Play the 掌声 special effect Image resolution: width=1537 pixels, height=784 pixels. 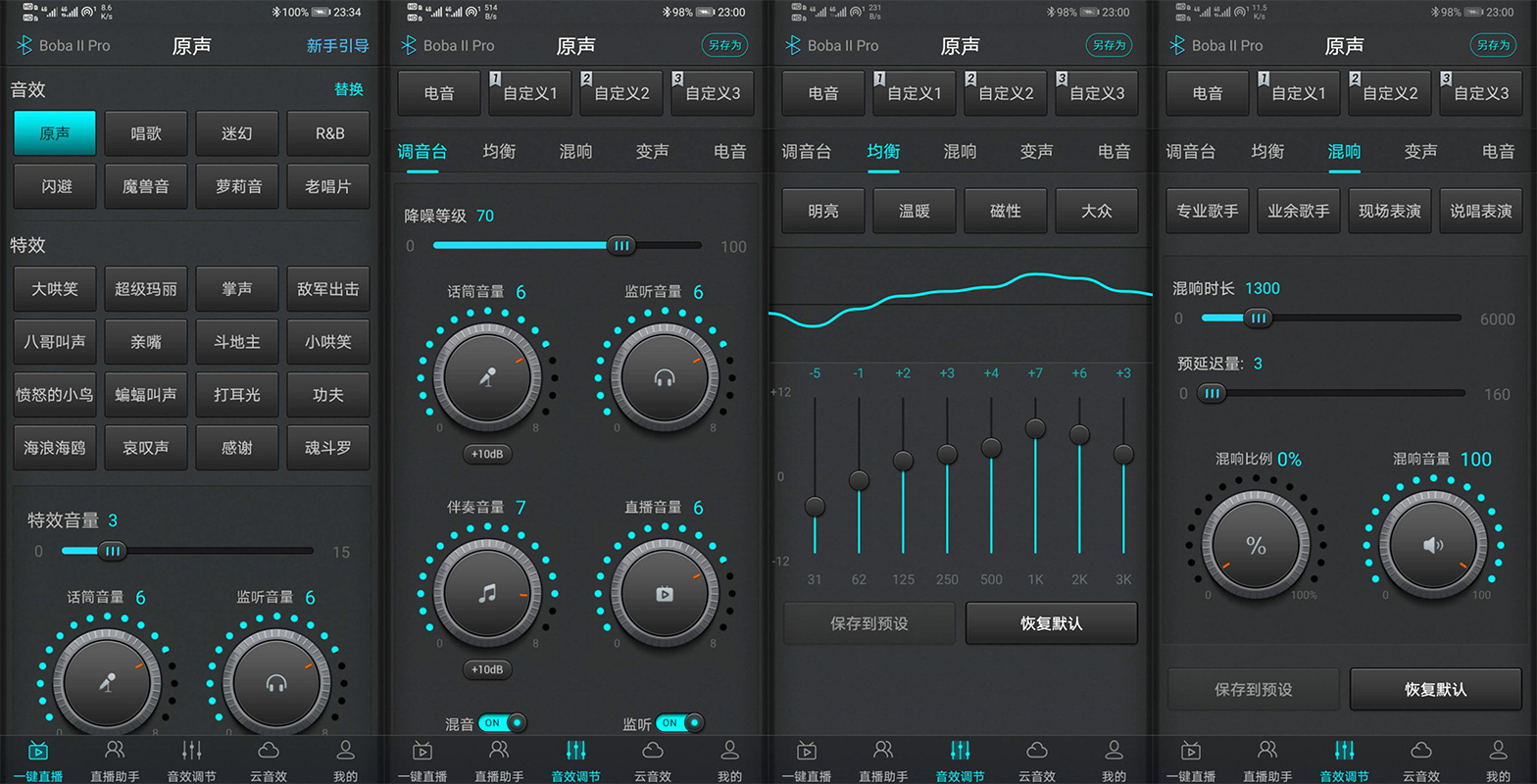coord(237,289)
